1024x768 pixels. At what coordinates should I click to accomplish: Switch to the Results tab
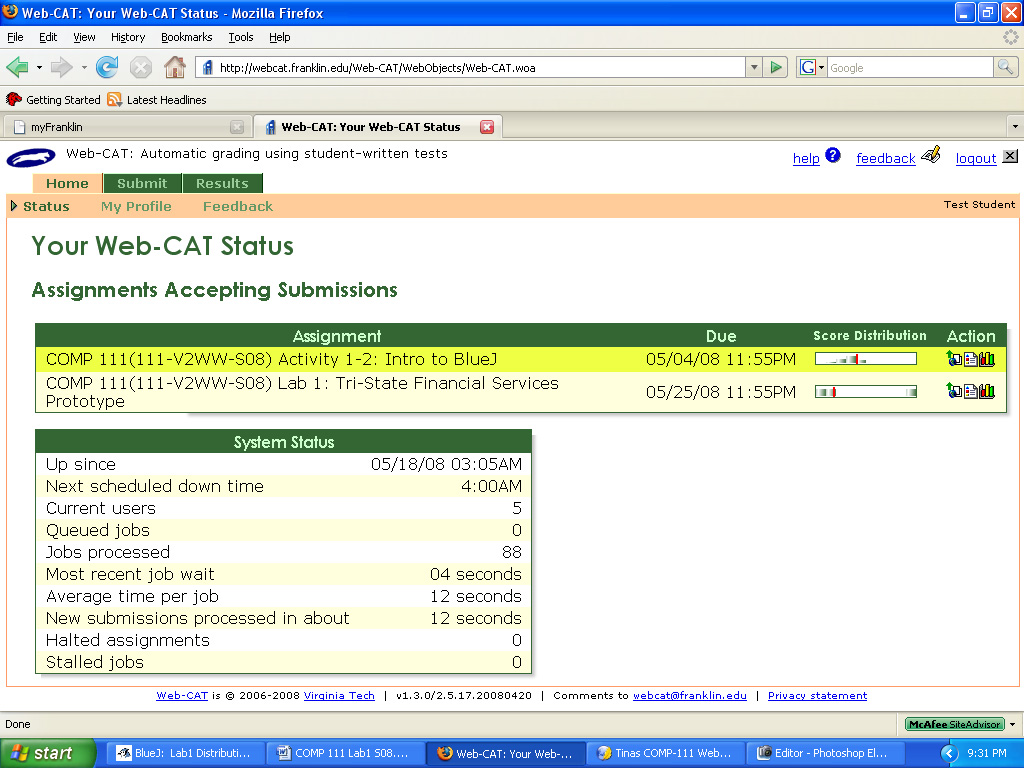click(222, 184)
